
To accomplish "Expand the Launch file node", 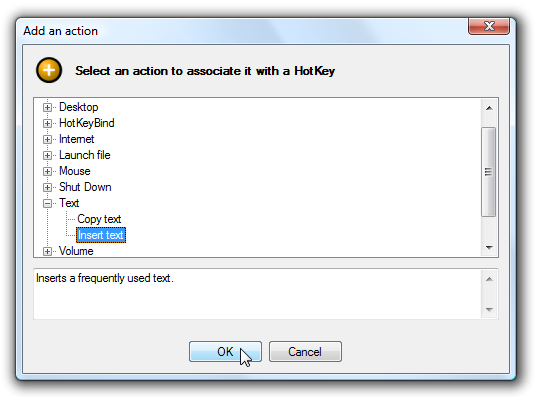I will click(47, 156).
